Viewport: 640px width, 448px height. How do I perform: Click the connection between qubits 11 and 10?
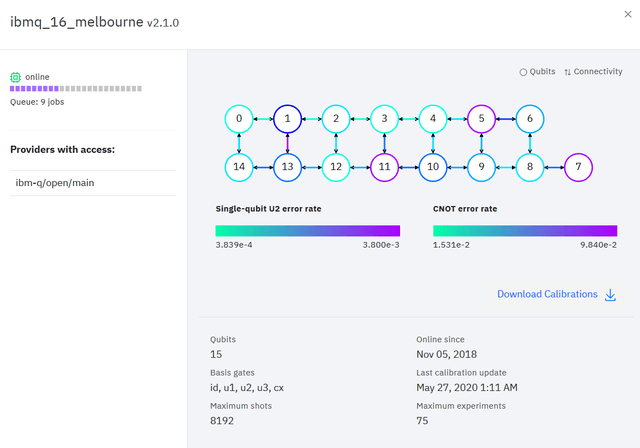click(x=409, y=167)
